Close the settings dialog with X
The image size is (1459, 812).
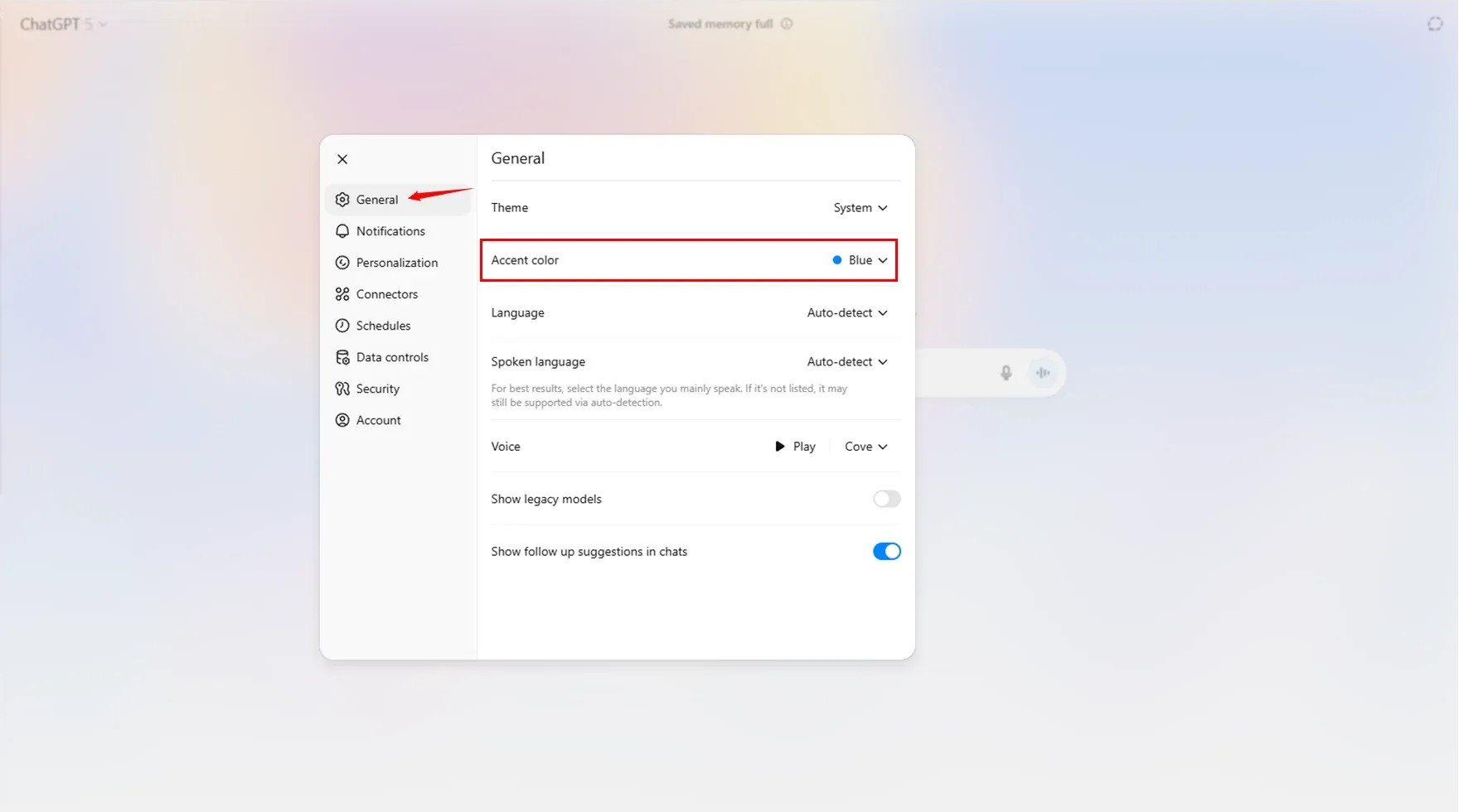[342, 159]
